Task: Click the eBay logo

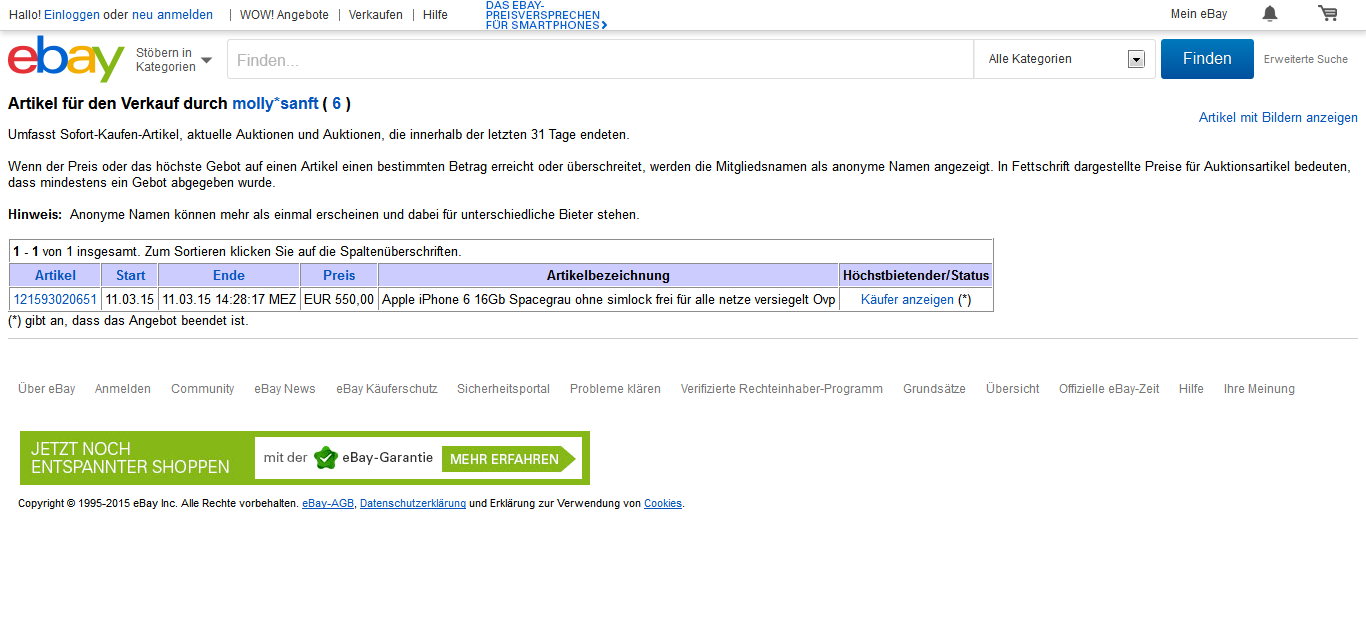Action: (x=66, y=59)
